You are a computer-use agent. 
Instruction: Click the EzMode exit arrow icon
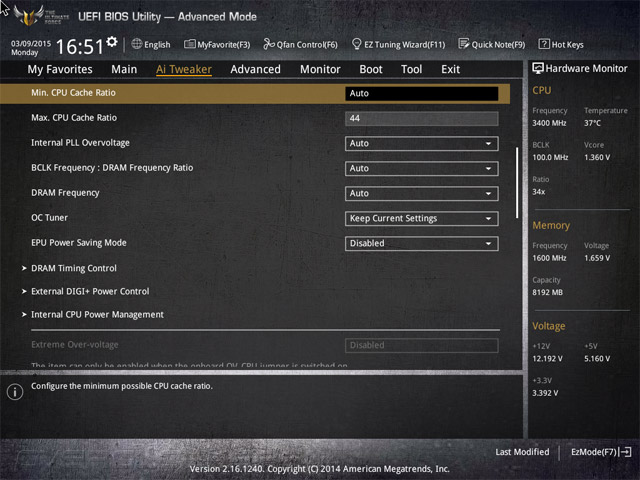(x=626, y=452)
